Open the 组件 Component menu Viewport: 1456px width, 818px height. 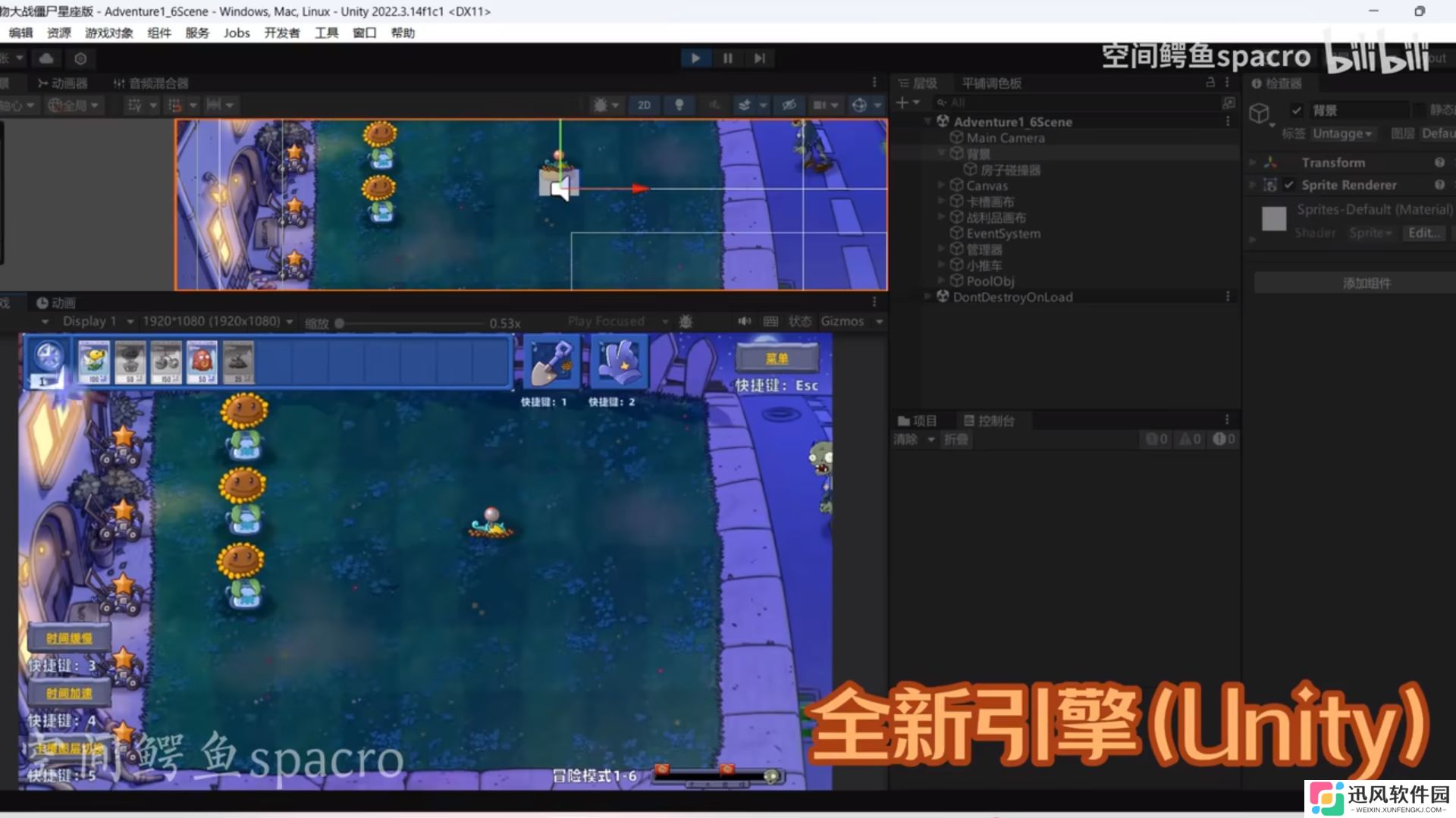[158, 33]
